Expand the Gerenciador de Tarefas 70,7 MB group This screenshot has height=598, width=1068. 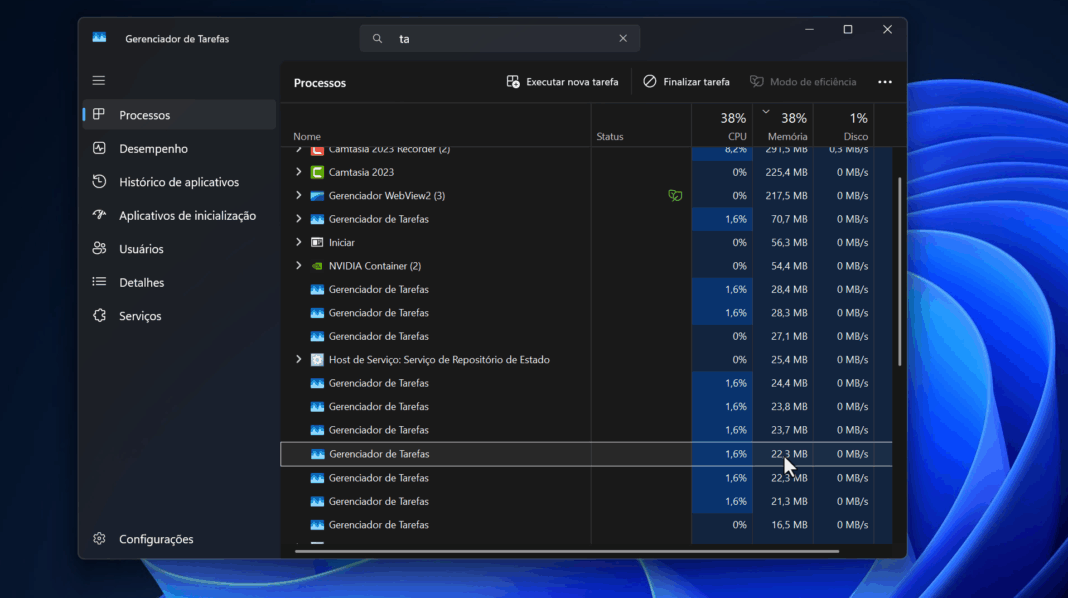tap(298, 219)
